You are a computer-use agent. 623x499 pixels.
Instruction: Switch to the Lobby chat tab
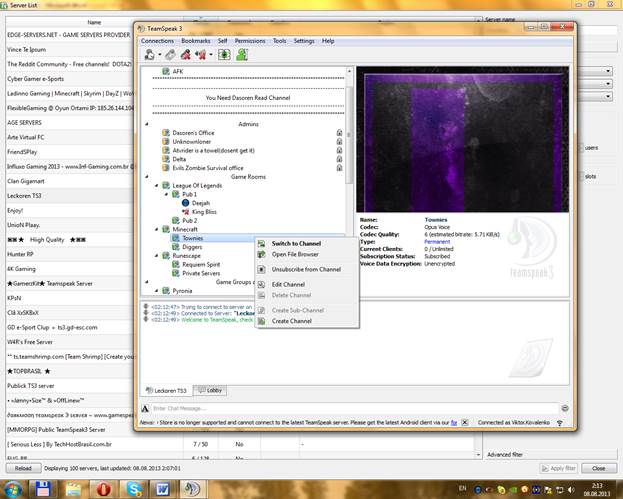[x=214, y=390]
